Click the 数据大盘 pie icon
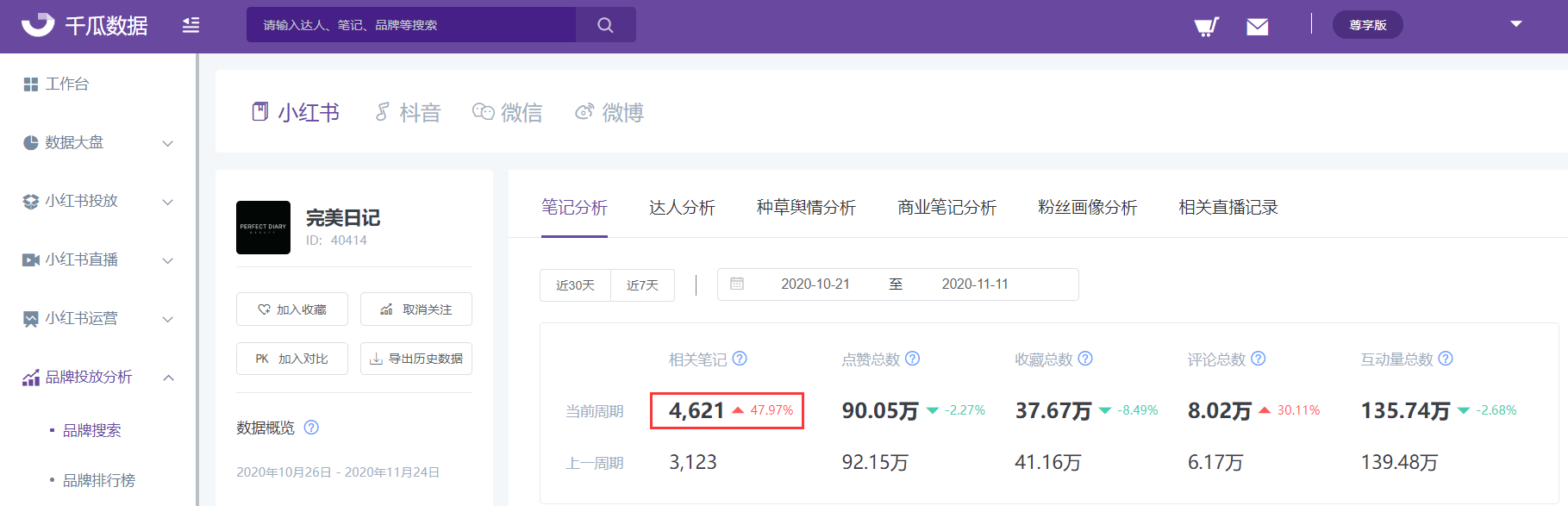The width and height of the screenshot is (1568, 506). (x=31, y=142)
